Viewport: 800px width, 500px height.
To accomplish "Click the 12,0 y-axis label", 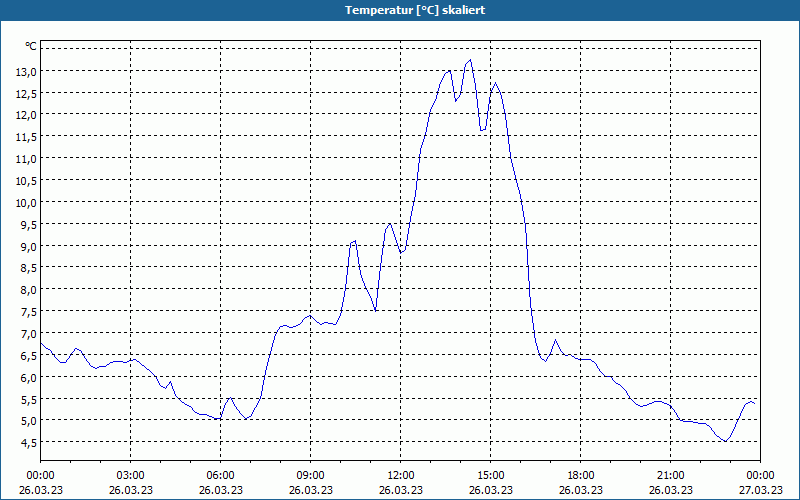I will pyautogui.click(x=27, y=115).
